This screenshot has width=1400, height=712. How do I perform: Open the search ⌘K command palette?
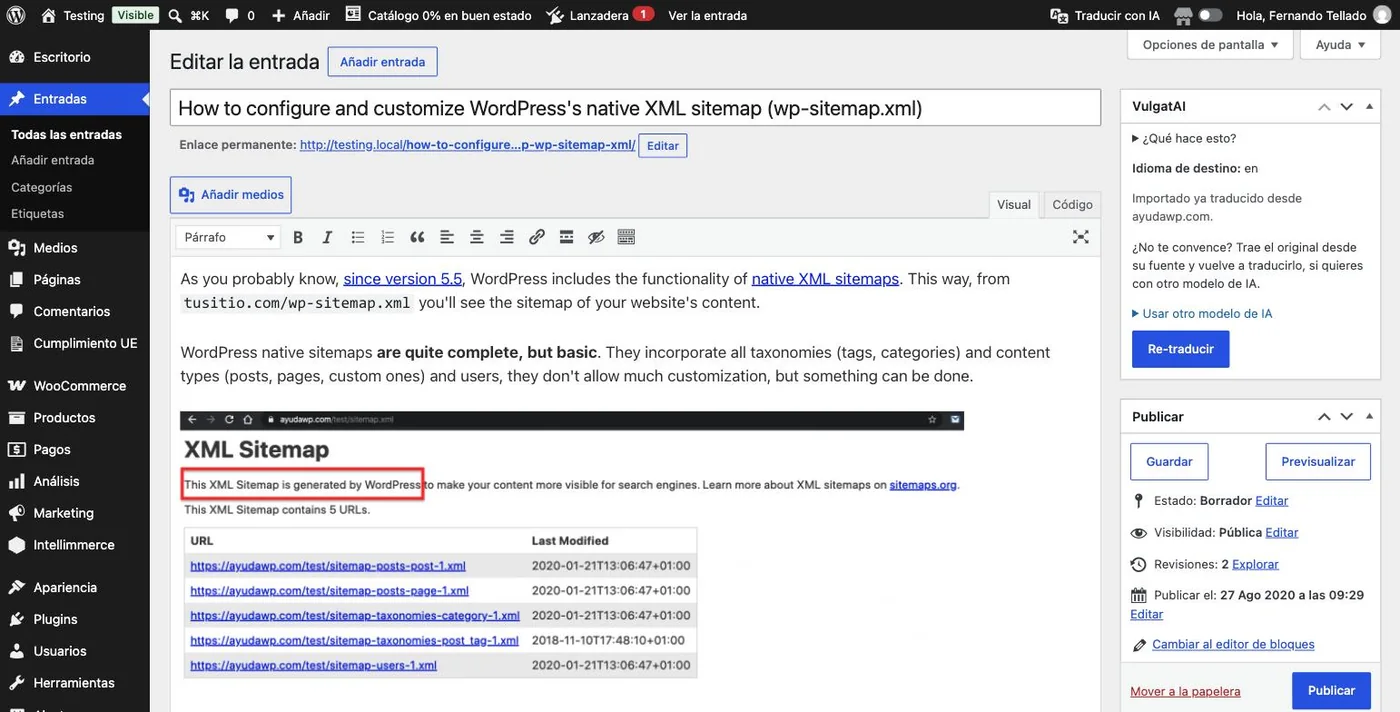point(188,15)
